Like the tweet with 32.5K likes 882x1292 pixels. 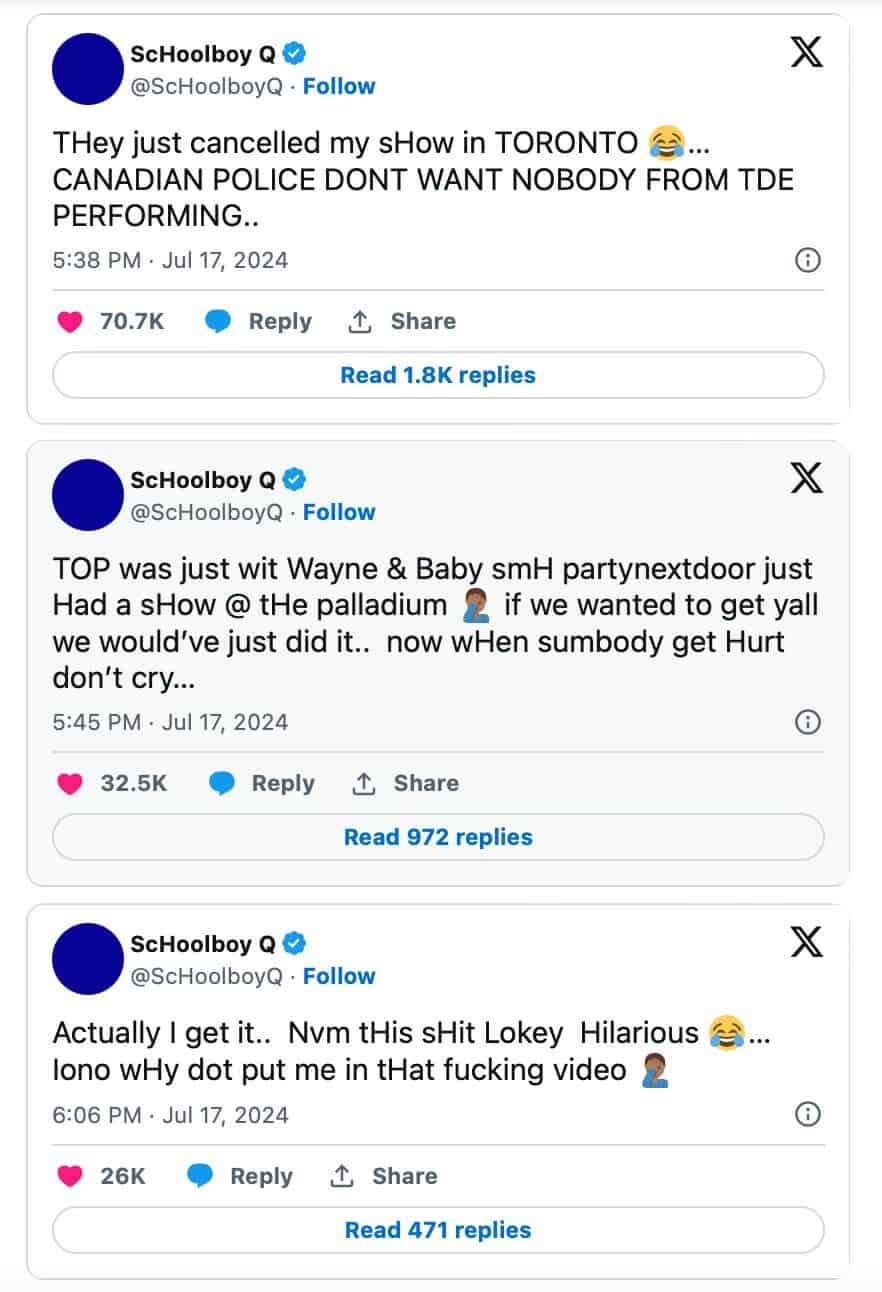coord(69,784)
